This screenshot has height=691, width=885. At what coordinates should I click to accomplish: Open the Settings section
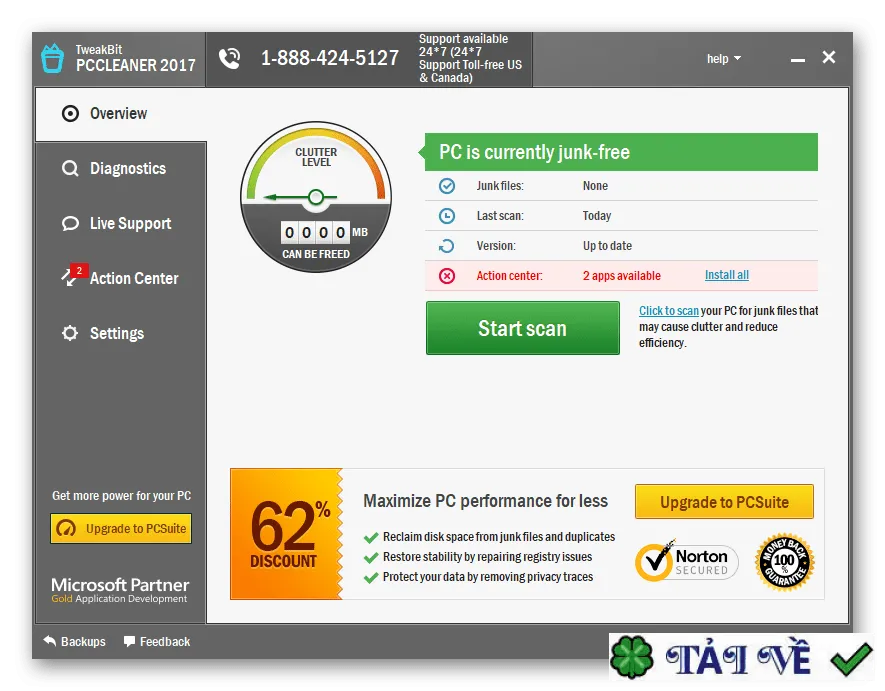[x=121, y=333]
